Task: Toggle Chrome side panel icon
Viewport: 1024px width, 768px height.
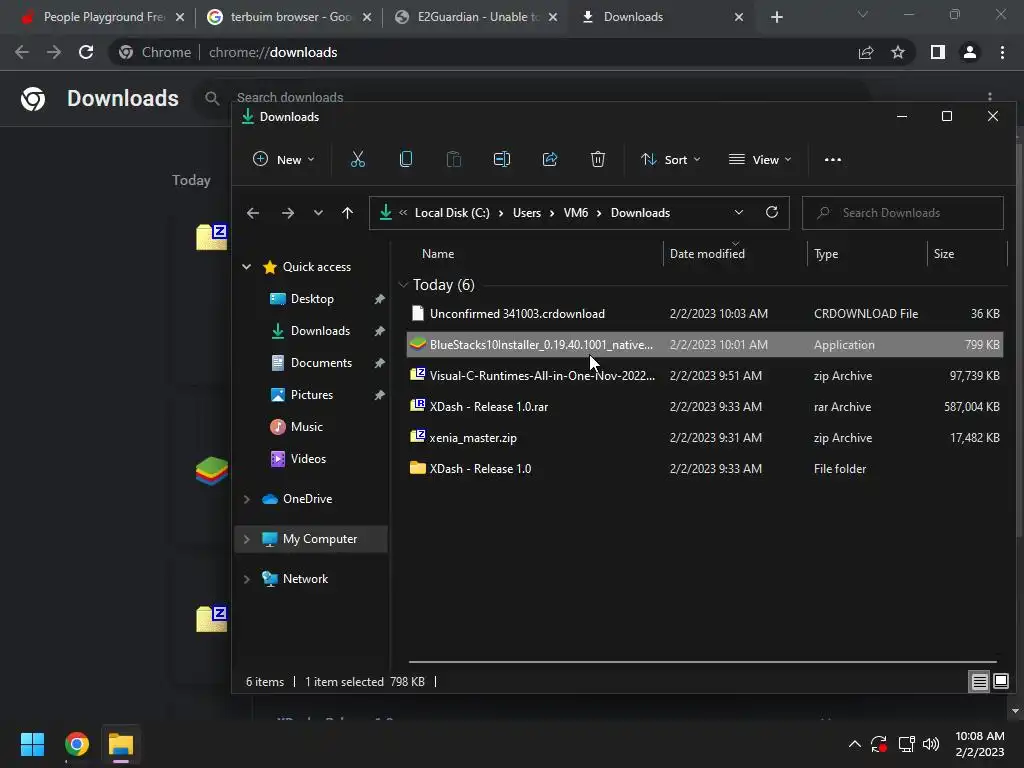Action: click(938, 52)
